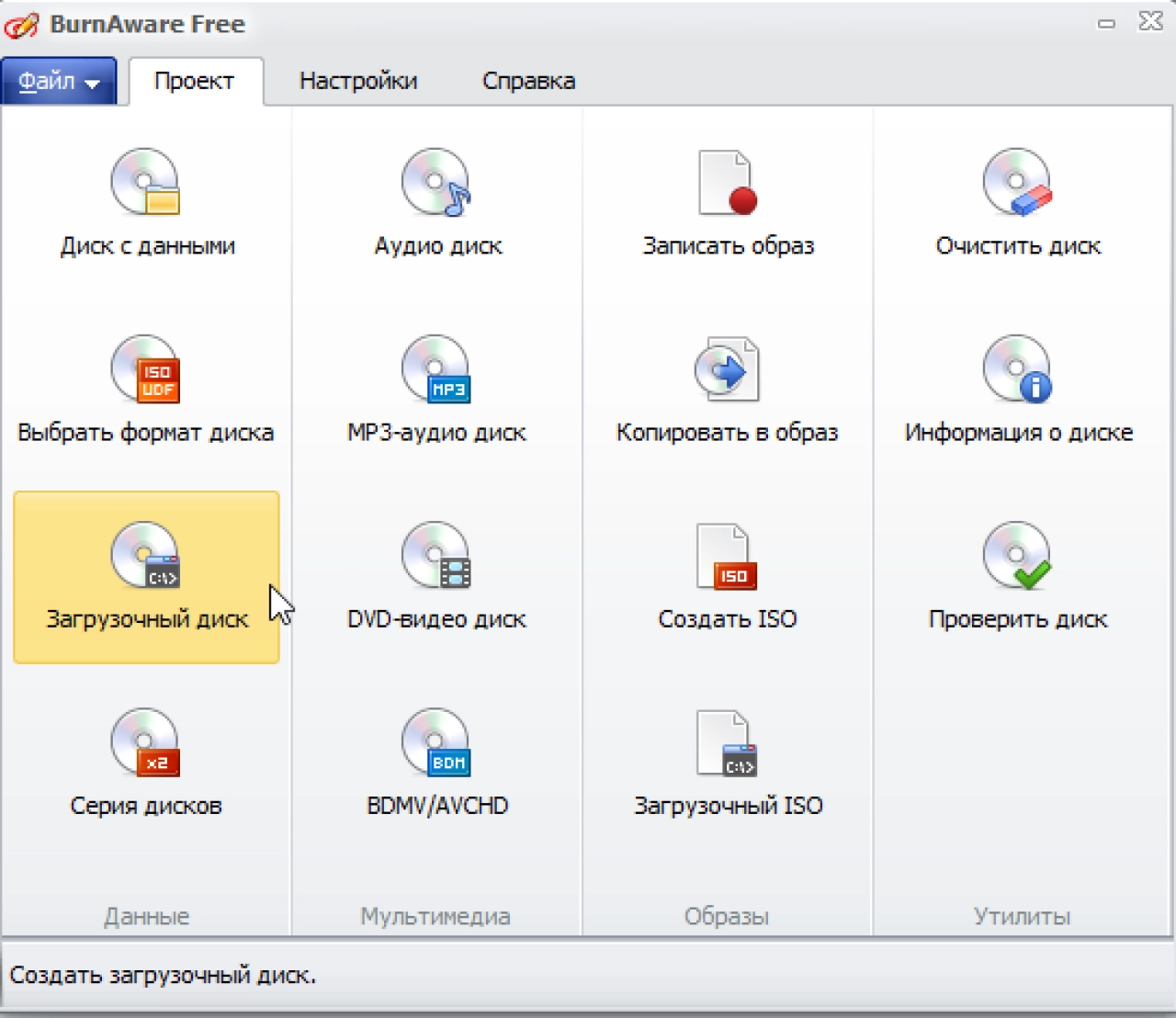This screenshot has width=1176, height=1018.
Task: Create a DVD-видео диск project
Action: (x=436, y=577)
